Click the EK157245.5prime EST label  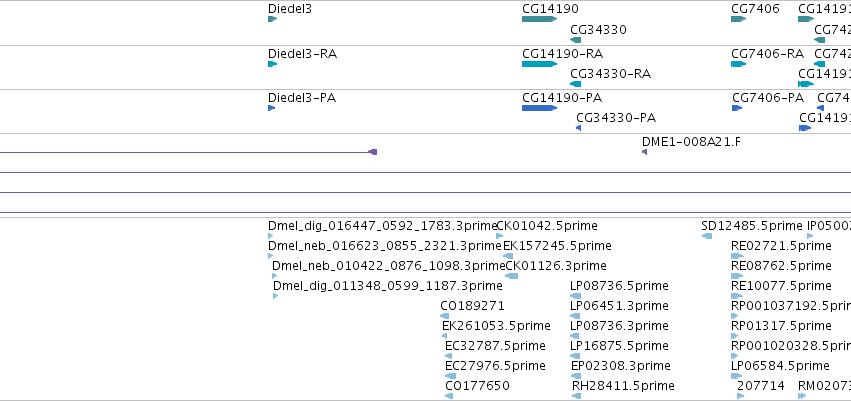(x=557, y=246)
